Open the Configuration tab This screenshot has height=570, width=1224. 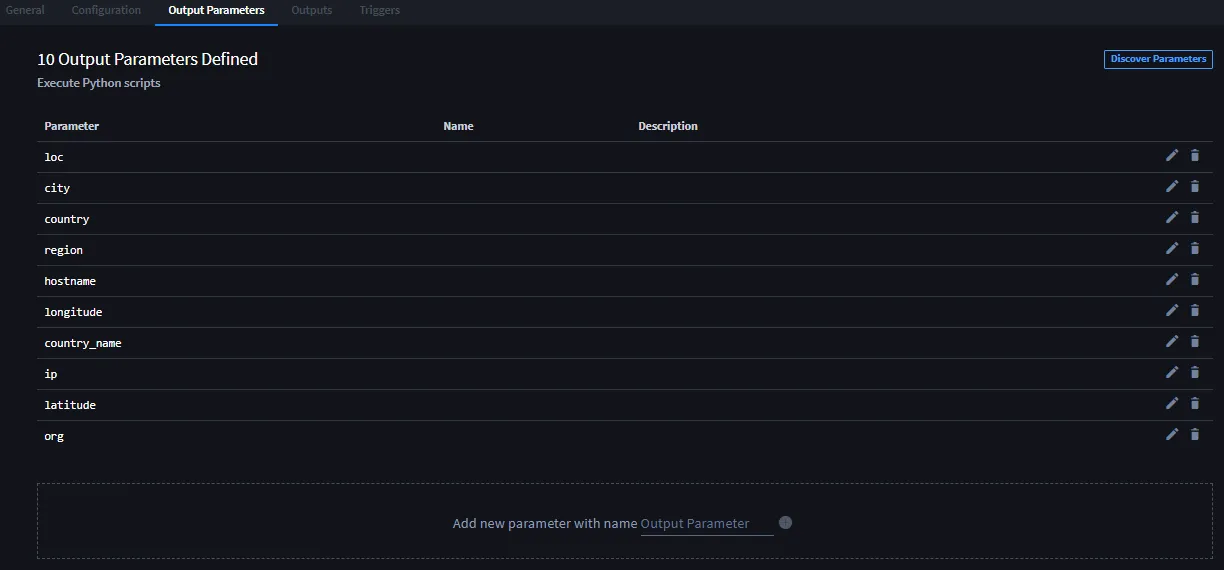[x=106, y=10]
